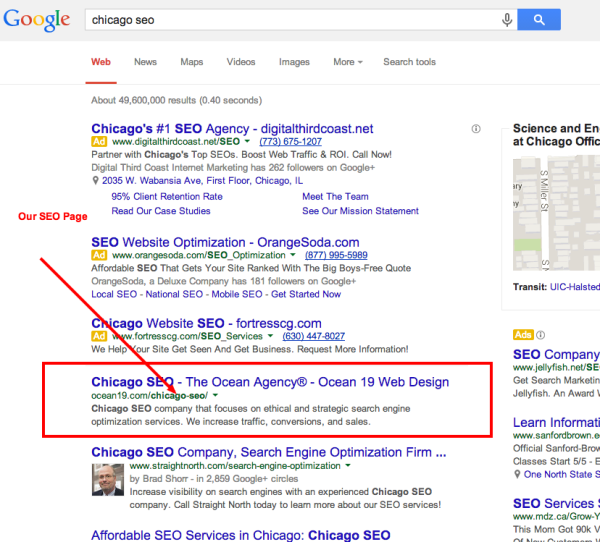Screen dimensions: 600x542
Task: Open the Videos tab
Action: tap(241, 62)
